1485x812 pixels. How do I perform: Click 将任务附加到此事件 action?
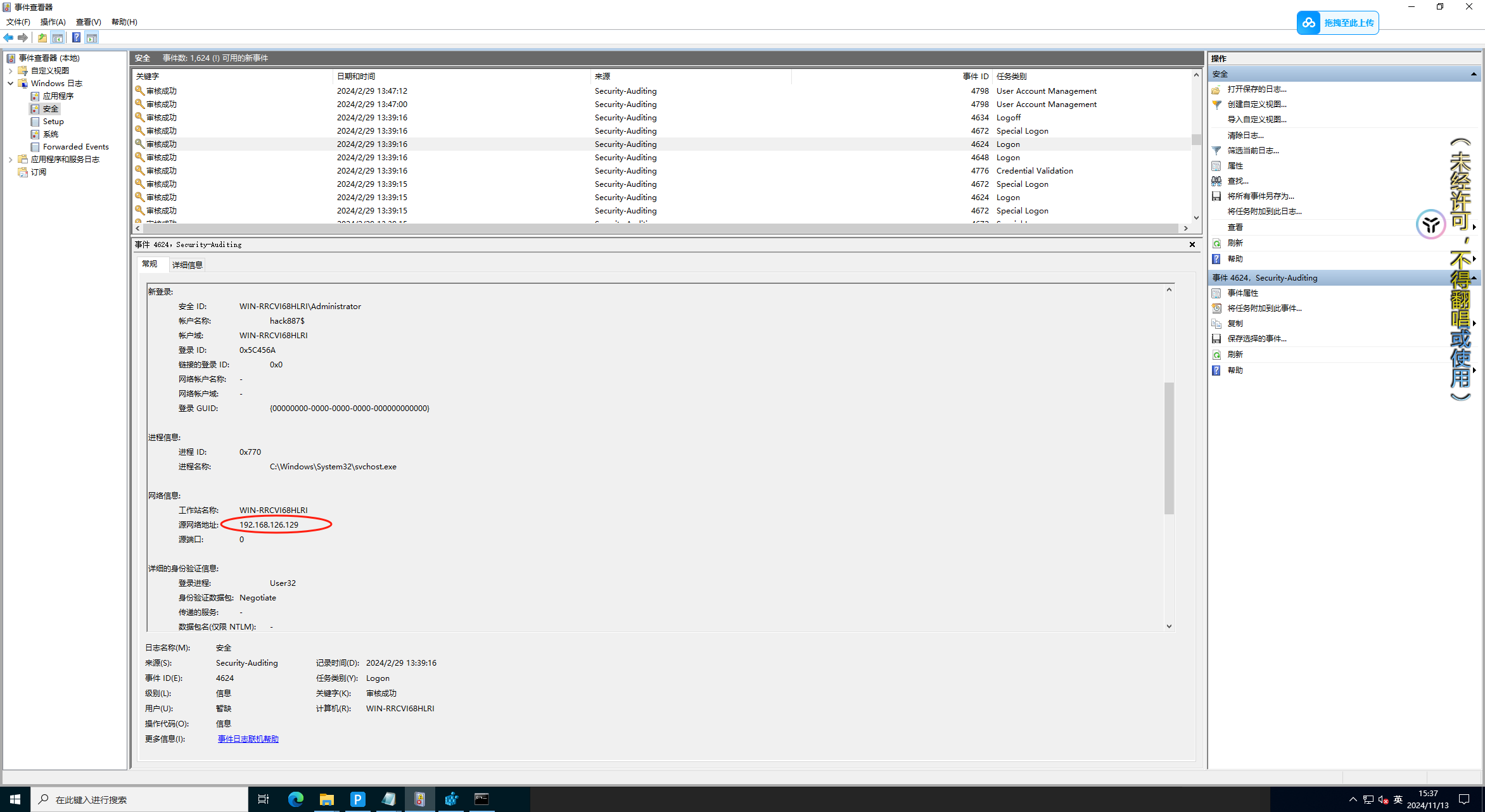pyautogui.click(x=1265, y=308)
